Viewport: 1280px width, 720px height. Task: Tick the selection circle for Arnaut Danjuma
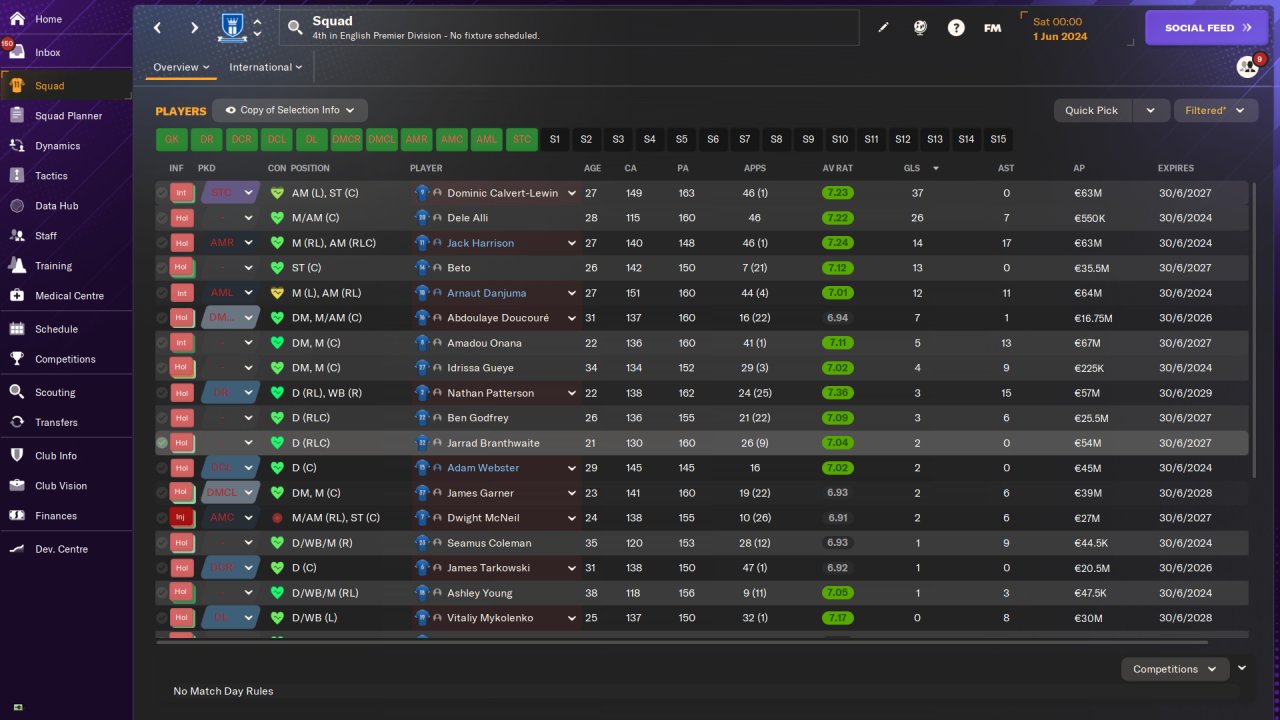(x=162, y=293)
